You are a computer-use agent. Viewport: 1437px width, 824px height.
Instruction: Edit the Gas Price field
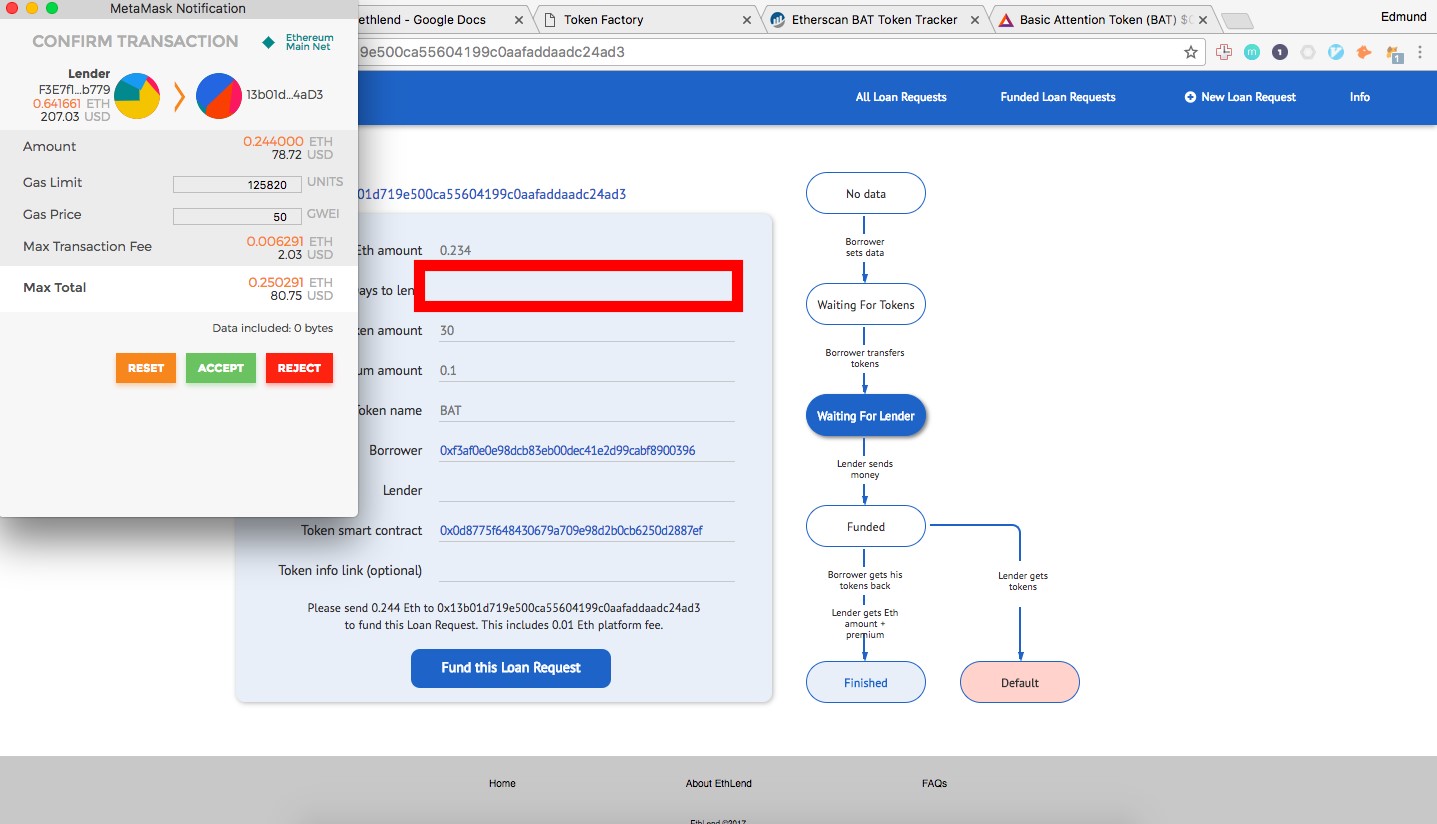tap(237, 216)
